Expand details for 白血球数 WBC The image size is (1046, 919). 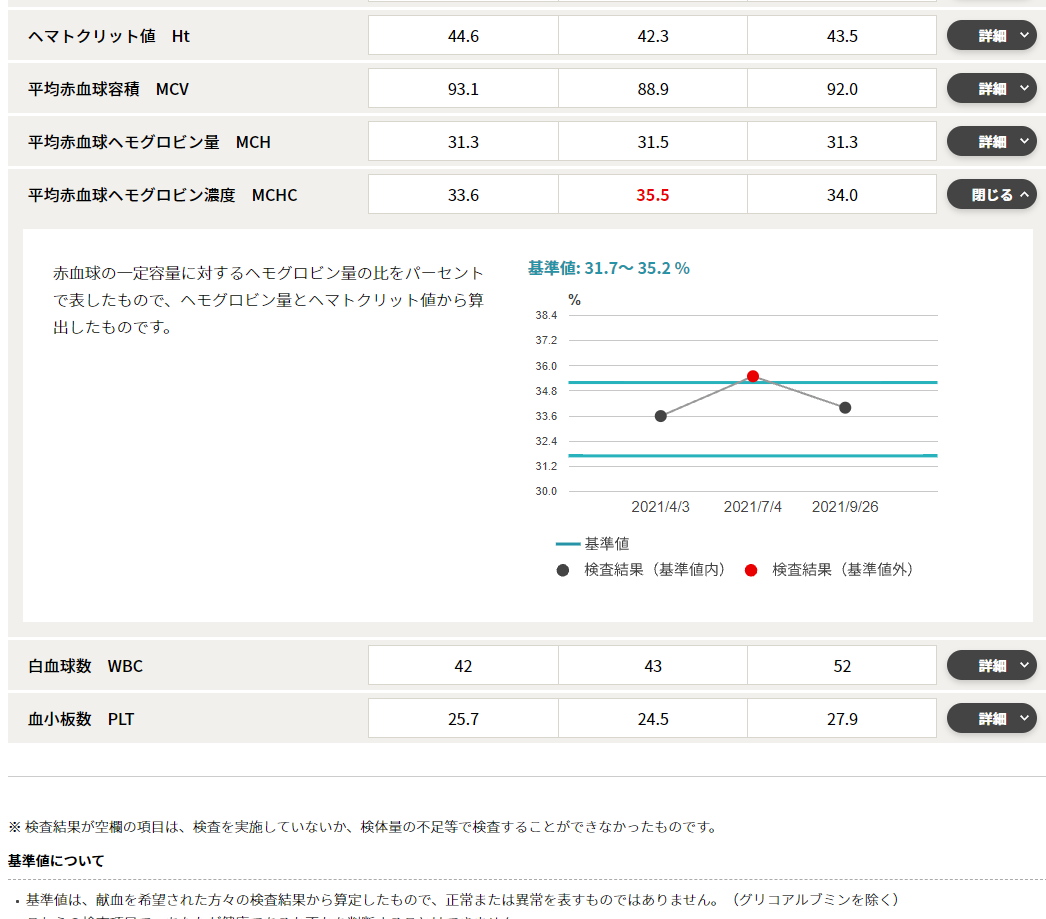(x=991, y=664)
